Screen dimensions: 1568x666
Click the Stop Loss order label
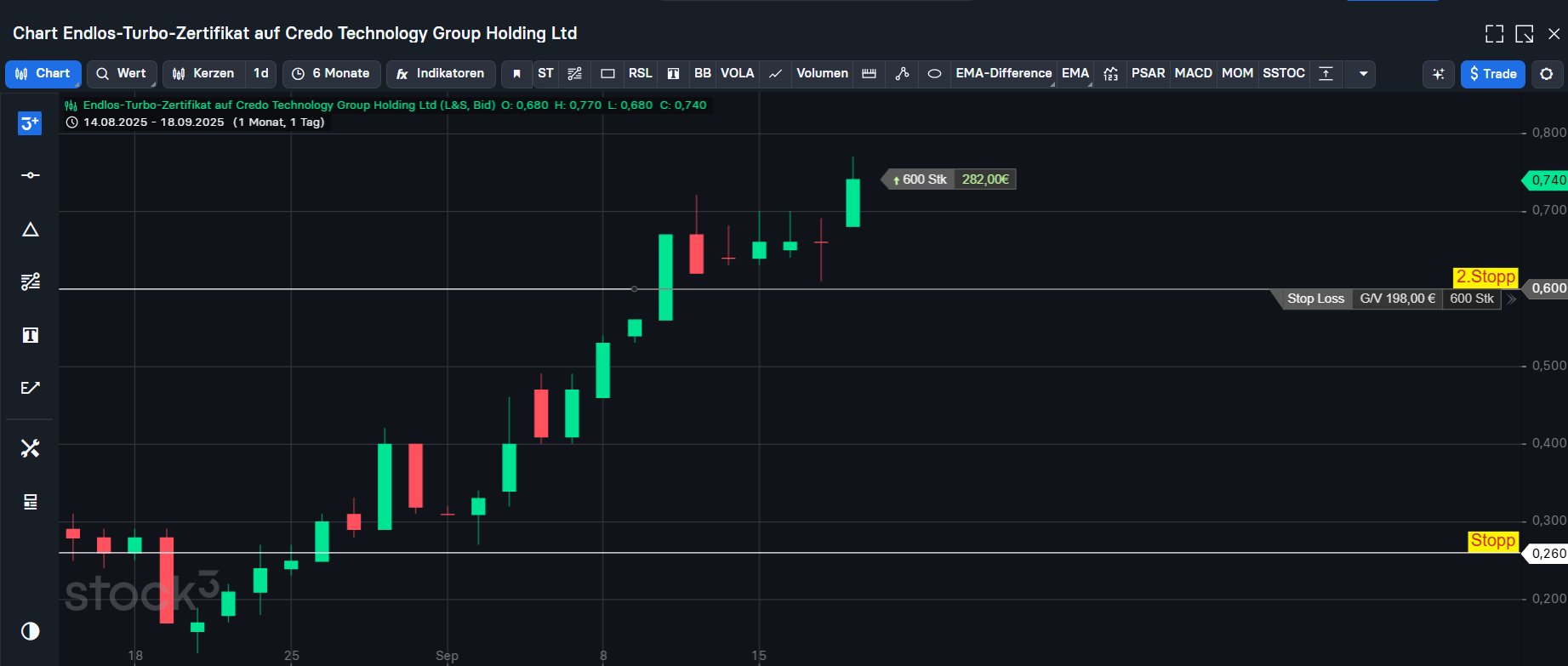tap(1315, 299)
